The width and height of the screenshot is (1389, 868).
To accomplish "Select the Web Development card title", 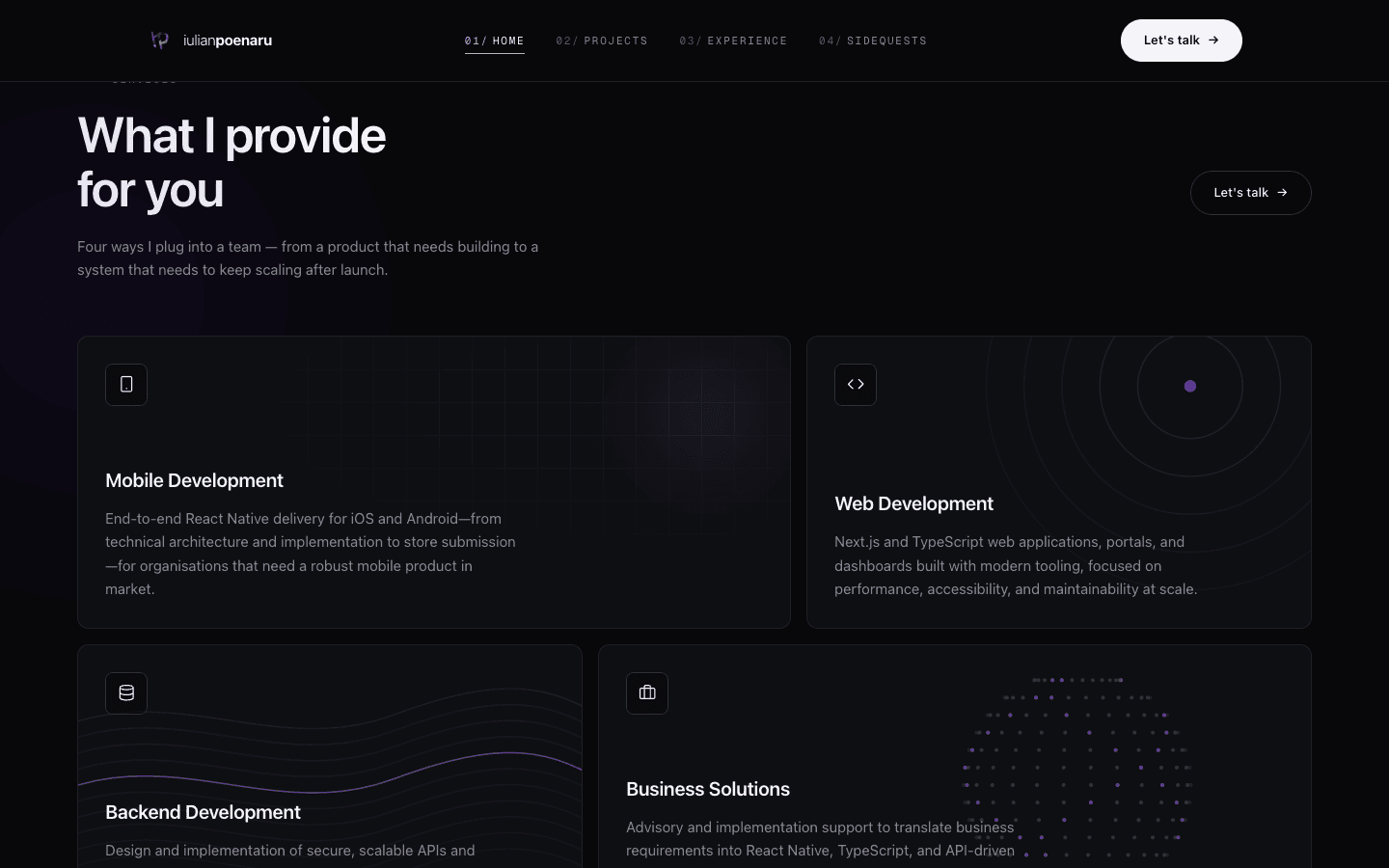I will [x=913, y=503].
